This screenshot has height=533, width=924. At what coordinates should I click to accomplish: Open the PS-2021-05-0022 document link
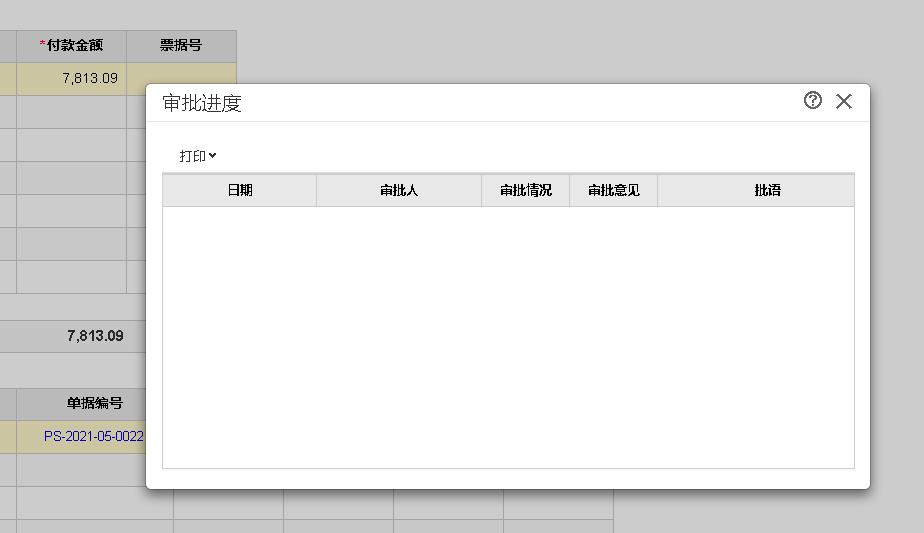[94, 436]
